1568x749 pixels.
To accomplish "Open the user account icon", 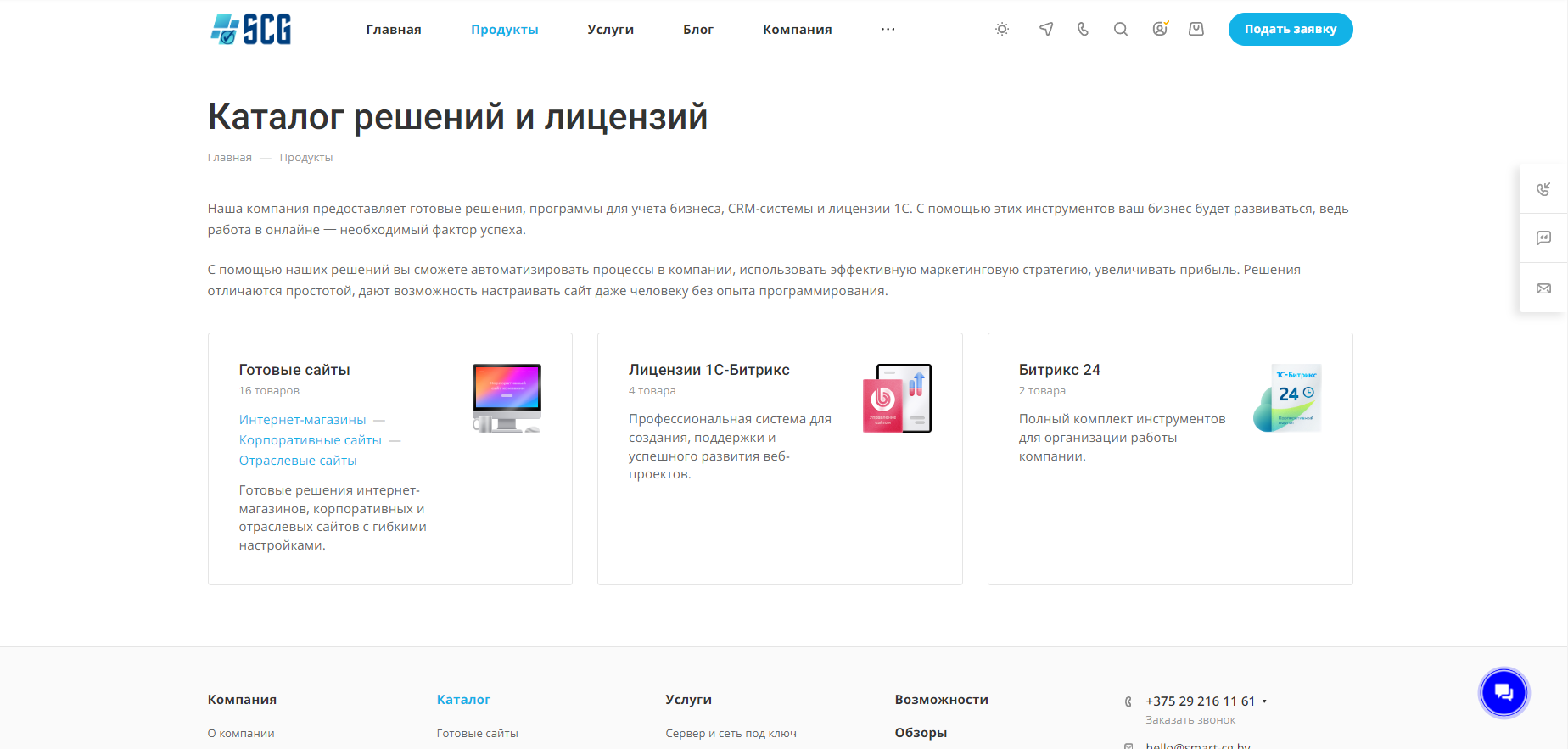I will click(x=1159, y=30).
